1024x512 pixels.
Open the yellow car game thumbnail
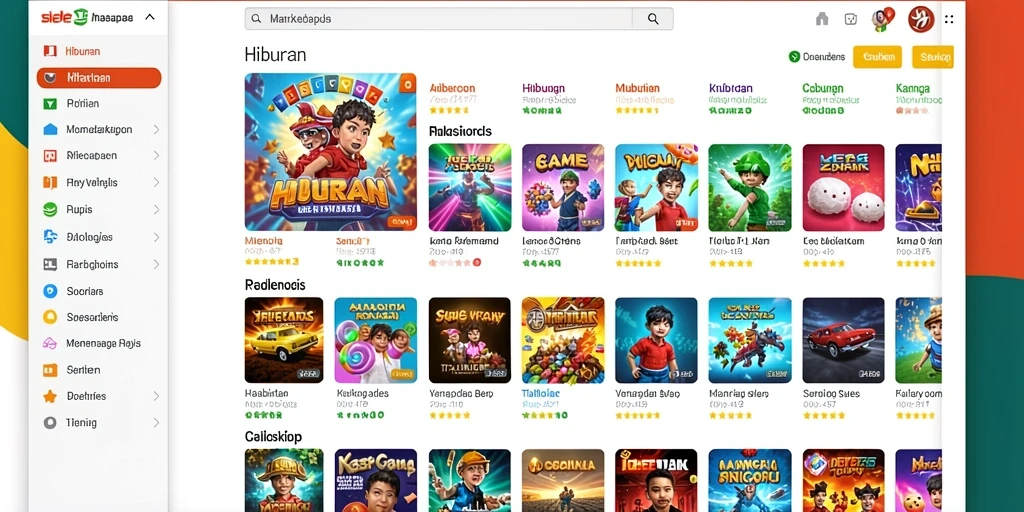(x=283, y=340)
